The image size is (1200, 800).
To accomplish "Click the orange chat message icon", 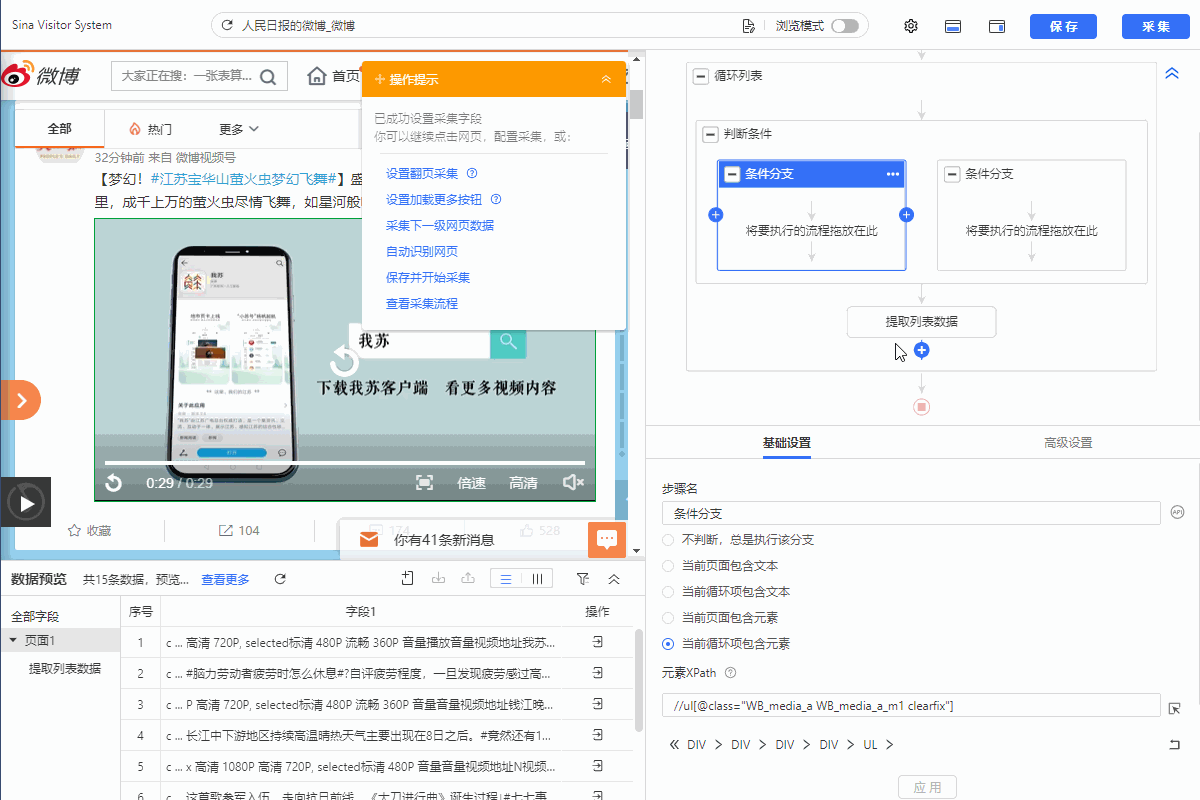I will (x=606, y=540).
